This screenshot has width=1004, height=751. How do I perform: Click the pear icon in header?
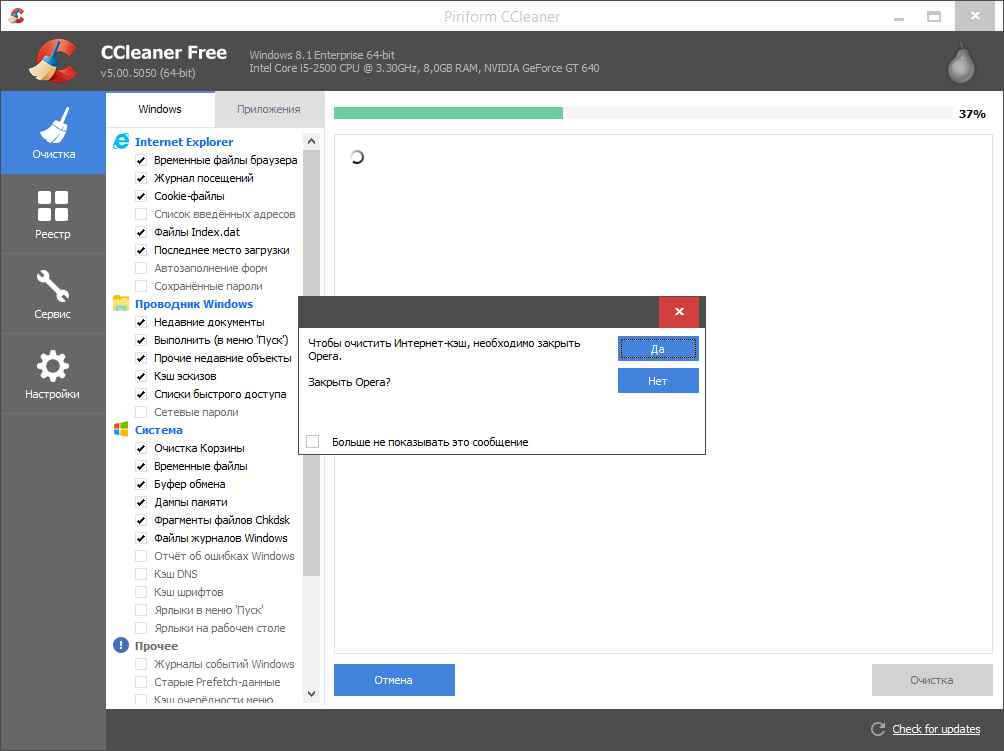click(x=961, y=63)
